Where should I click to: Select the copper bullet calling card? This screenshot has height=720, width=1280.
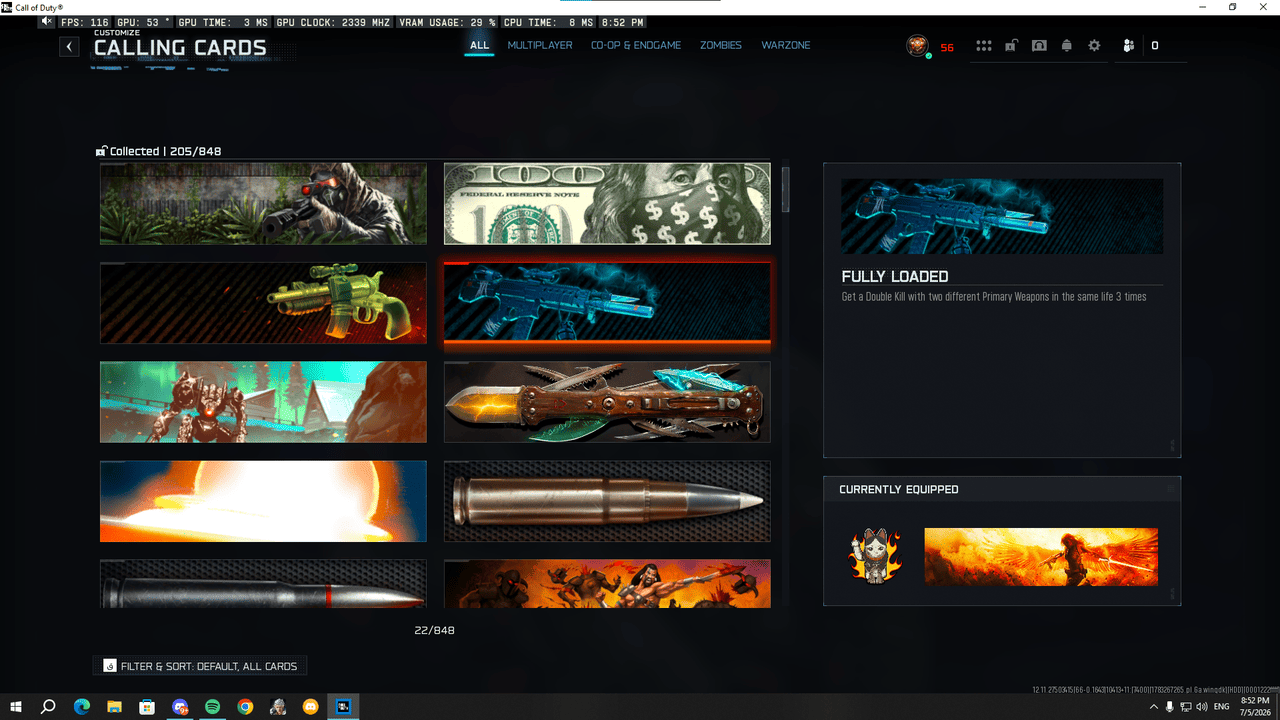(607, 501)
